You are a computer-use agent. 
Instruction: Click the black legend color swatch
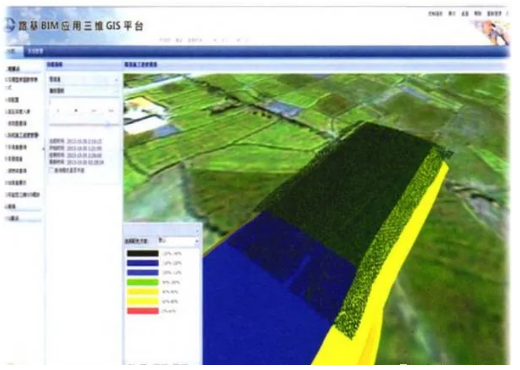pyautogui.click(x=143, y=253)
